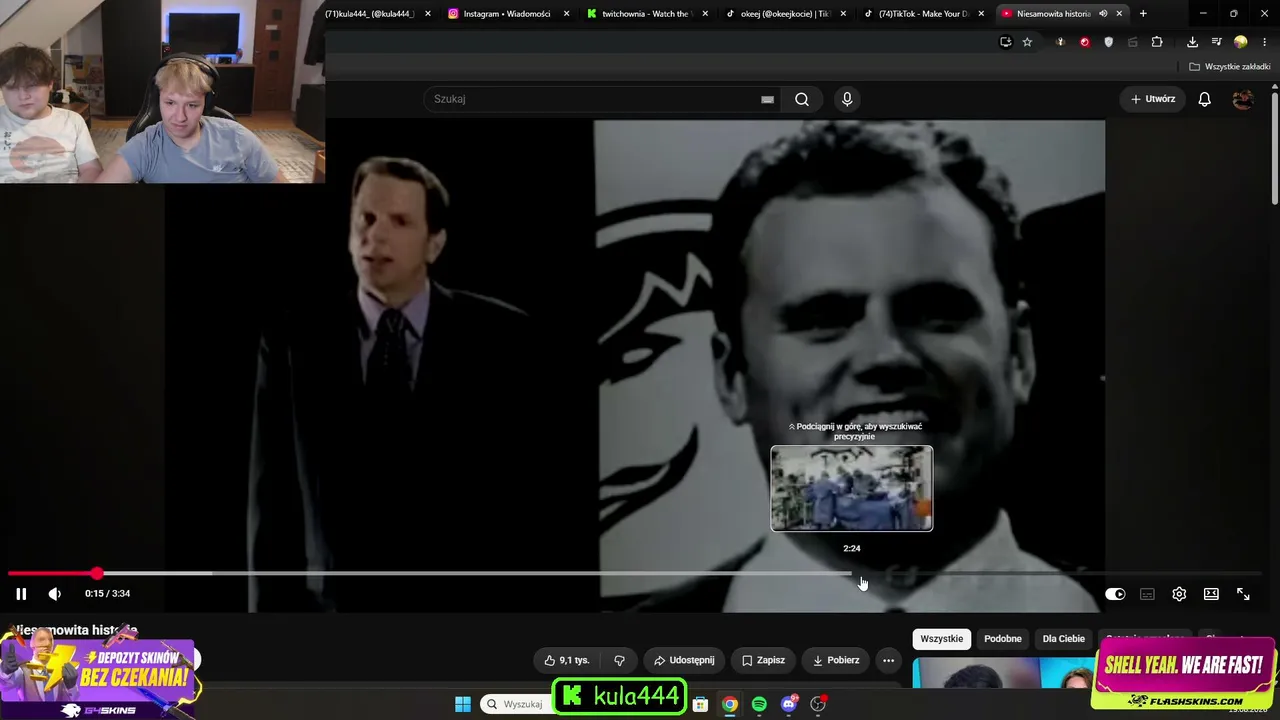
Task: Open Spotify from the taskbar
Action: [x=759, y=704]
